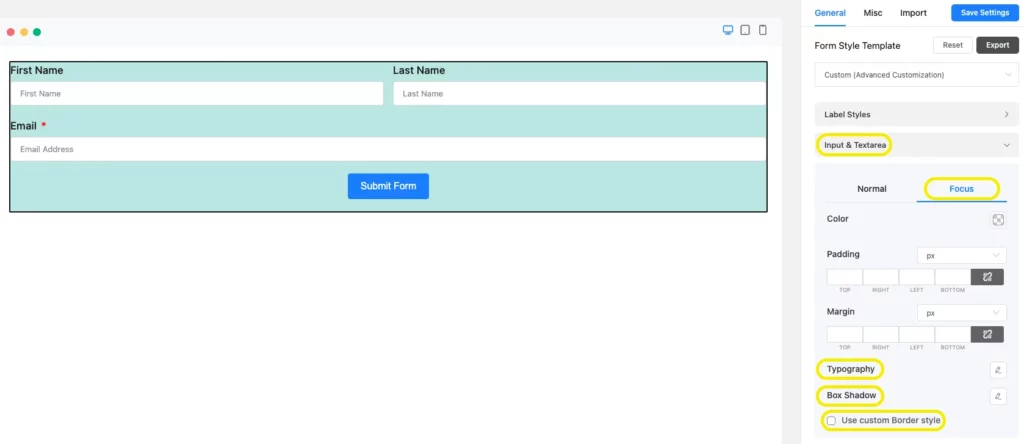The image size is (1024, 444).
Task: Click the Margin TOP value field
Action: click(844, 334)
